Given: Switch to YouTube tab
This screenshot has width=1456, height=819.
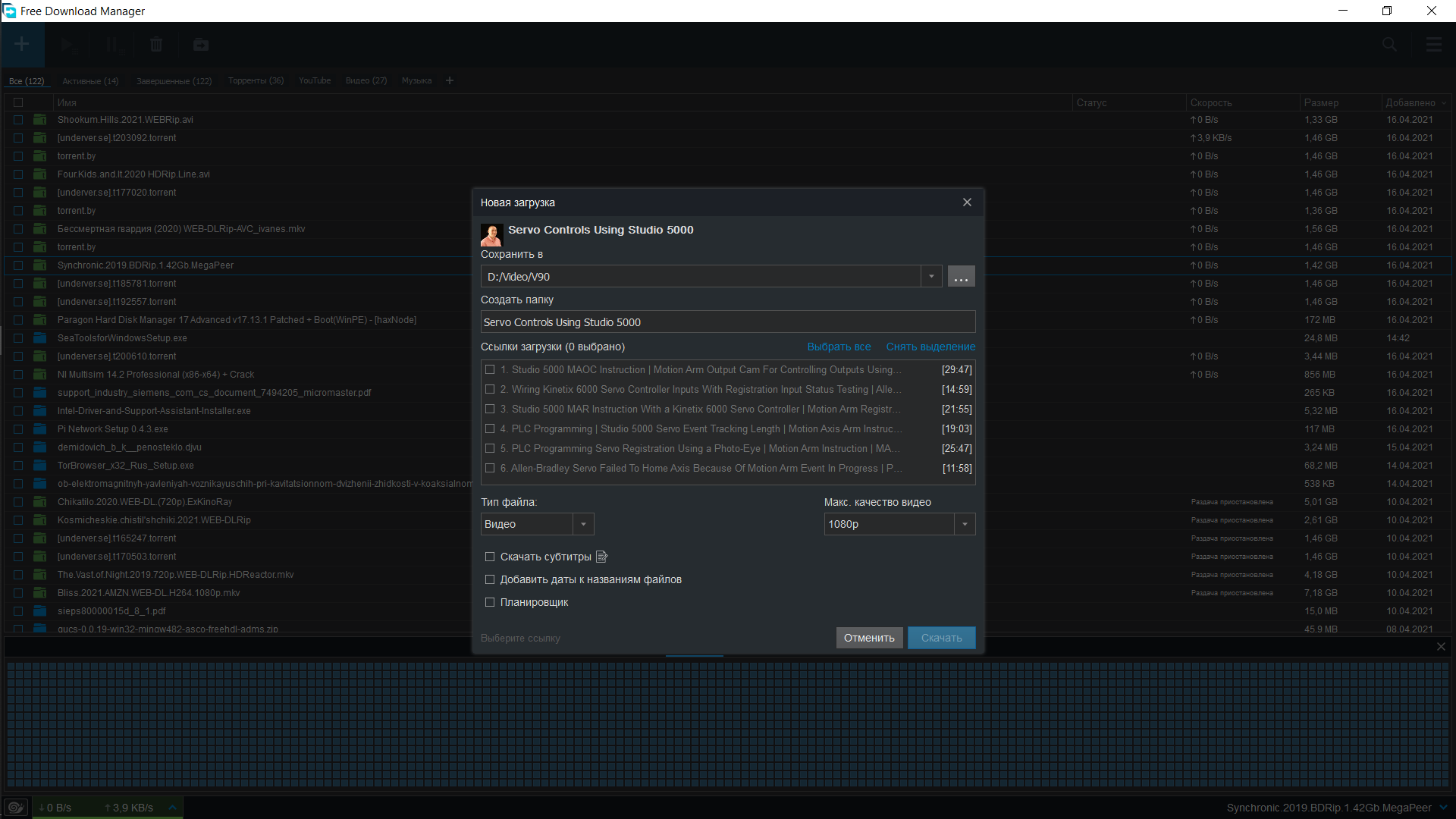Looking at the screenshot, I should tap(315, 80).
